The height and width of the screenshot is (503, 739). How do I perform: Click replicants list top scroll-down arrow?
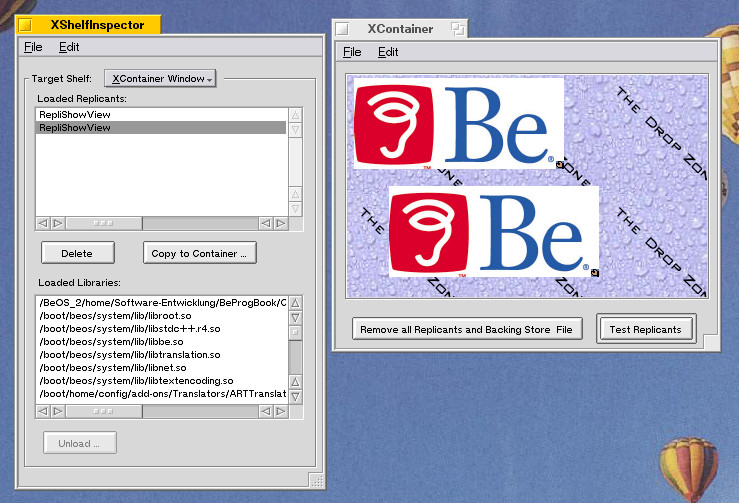coord(296,129)
